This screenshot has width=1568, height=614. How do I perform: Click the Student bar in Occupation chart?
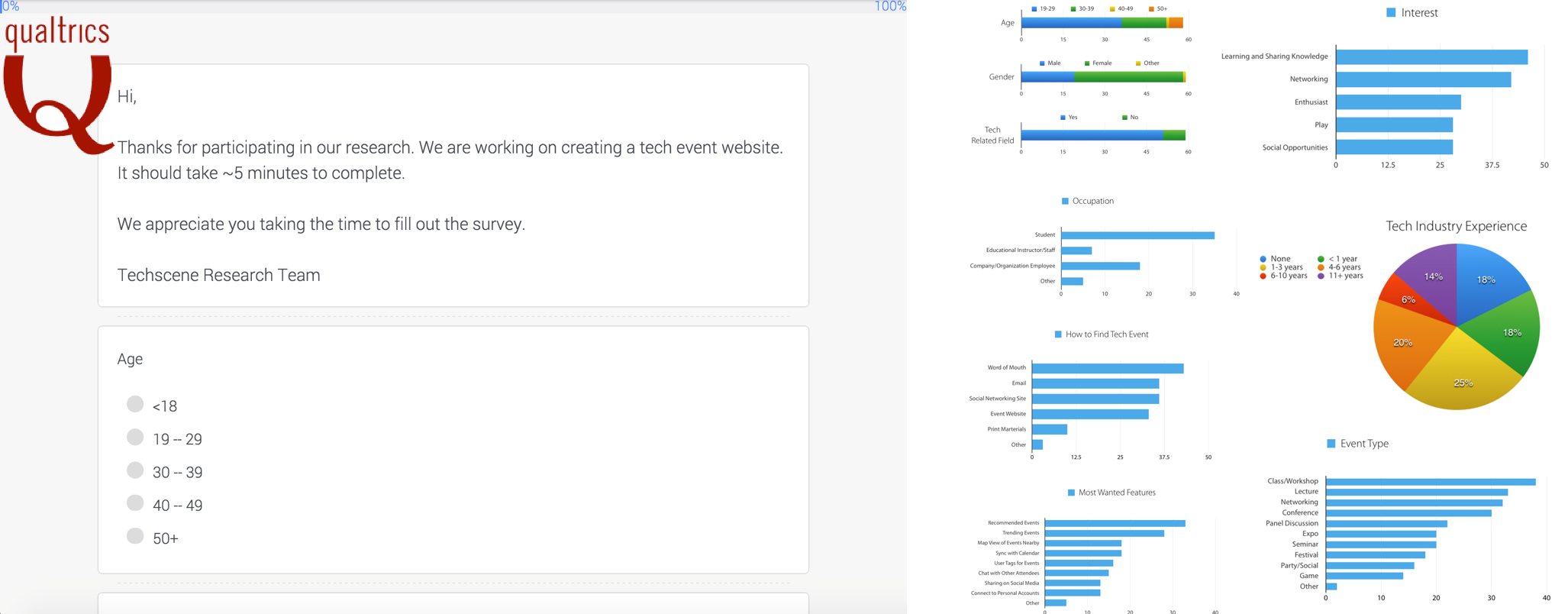click(x=1137, y=235)
